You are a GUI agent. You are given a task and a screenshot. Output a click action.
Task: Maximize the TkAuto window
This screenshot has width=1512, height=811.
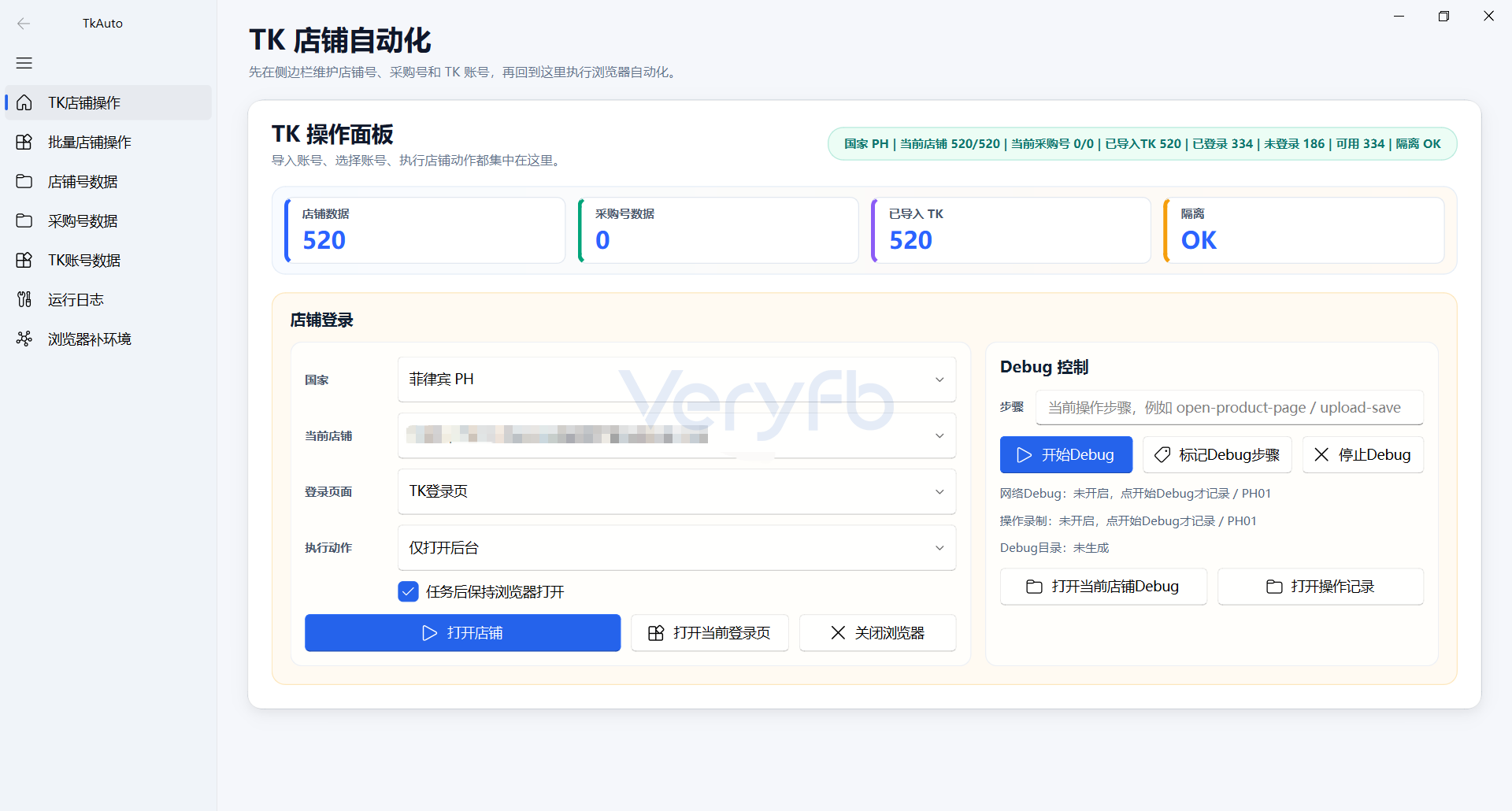(1443, 16)
